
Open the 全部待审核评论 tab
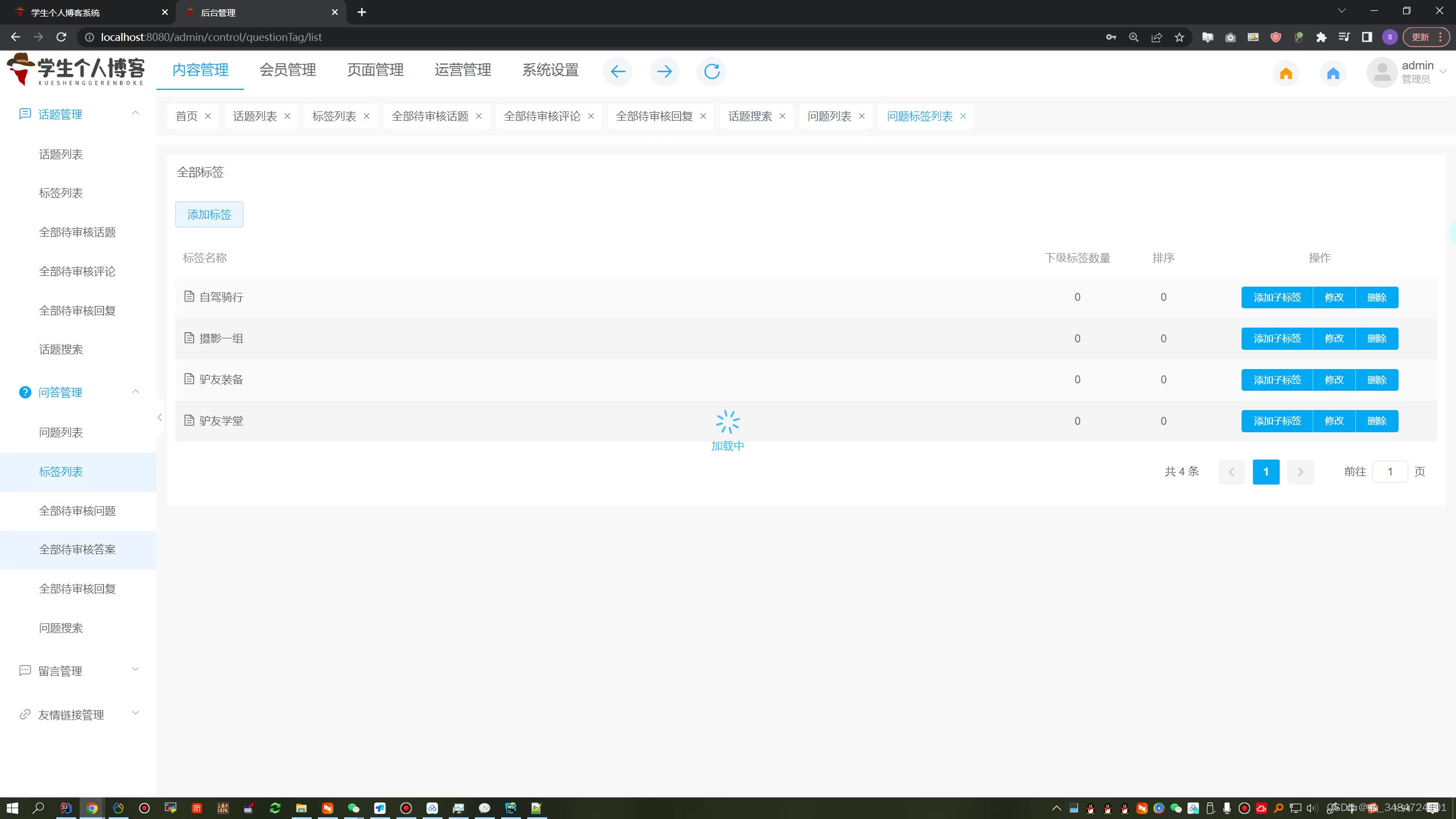pos(542,116)
